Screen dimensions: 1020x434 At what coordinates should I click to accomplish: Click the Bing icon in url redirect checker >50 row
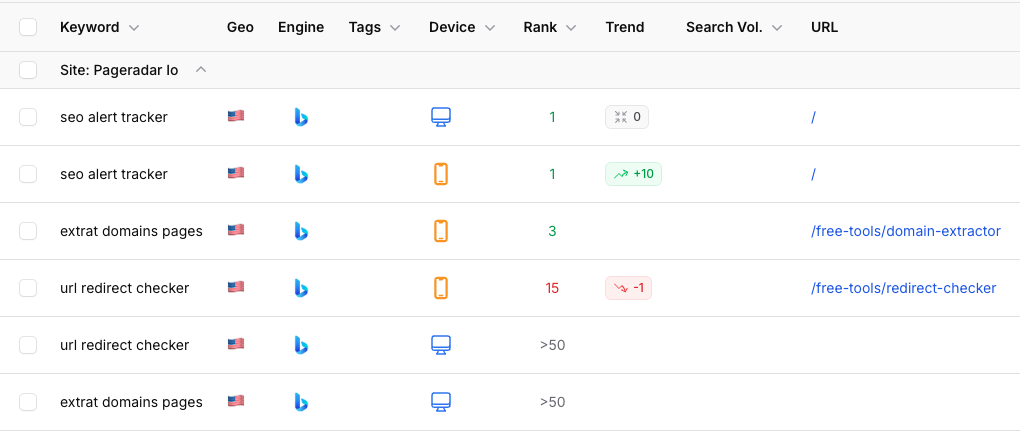coord(301,345)
